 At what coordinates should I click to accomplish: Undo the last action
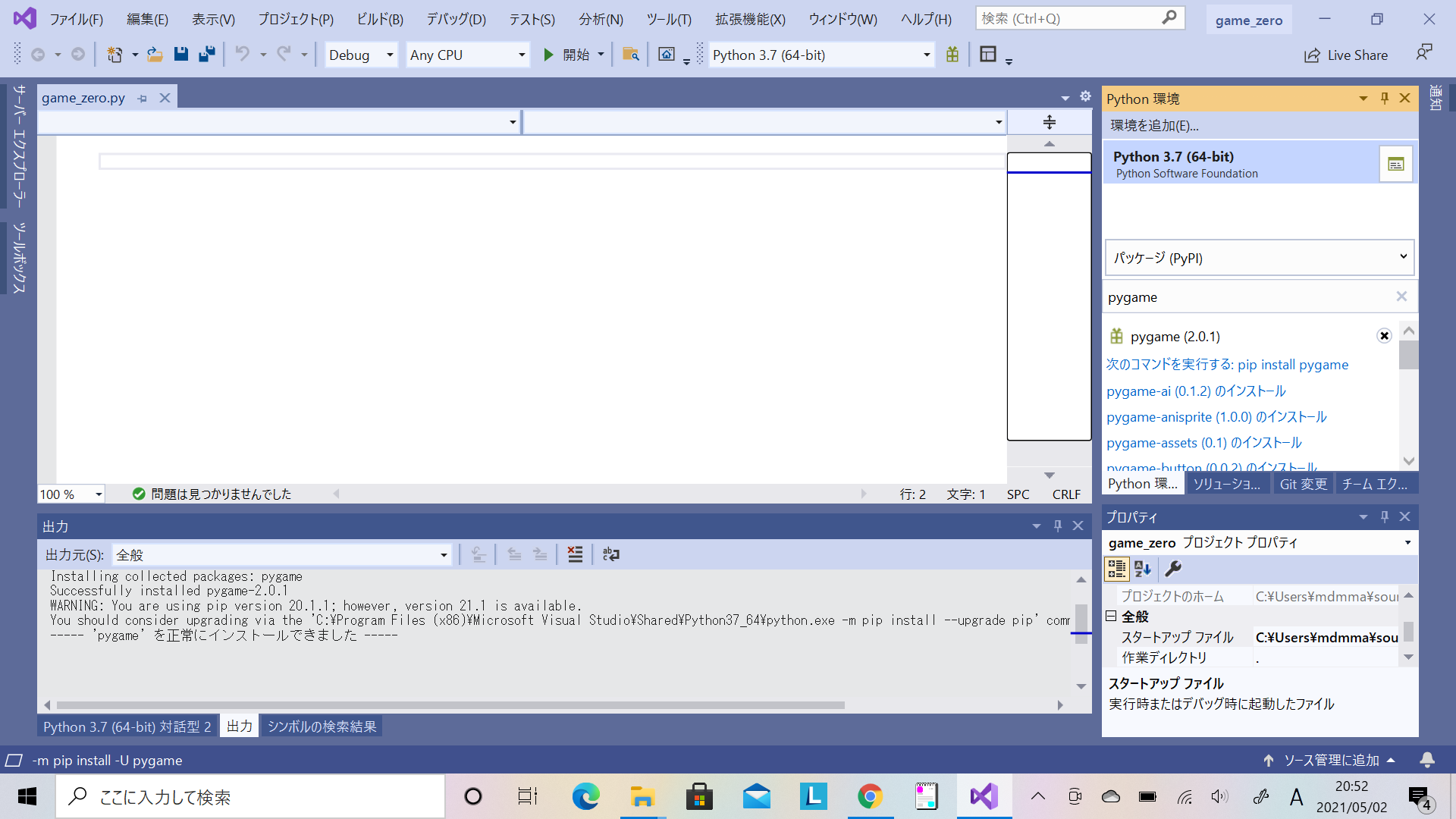click(x=241, y=54)
